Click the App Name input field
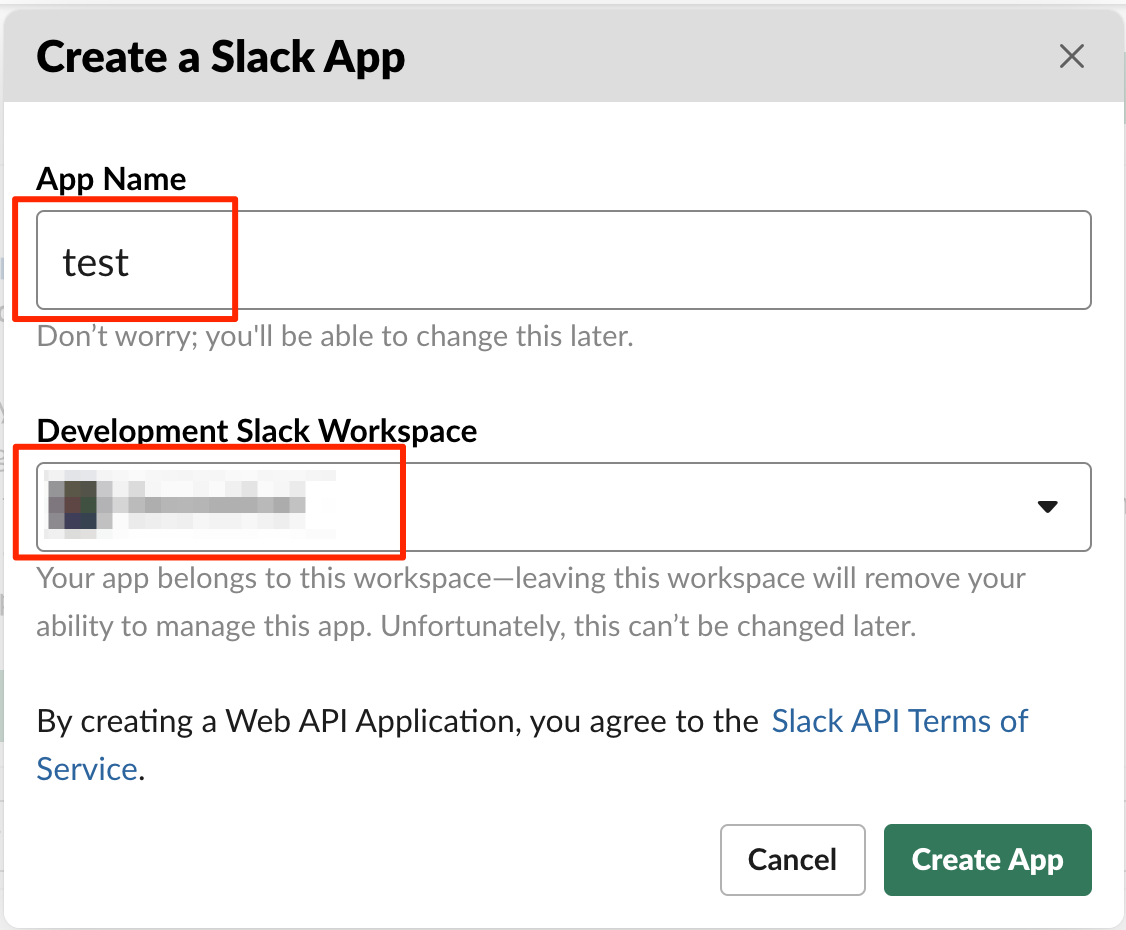This screenshot has height=930, width=1126. coord(564,260)
